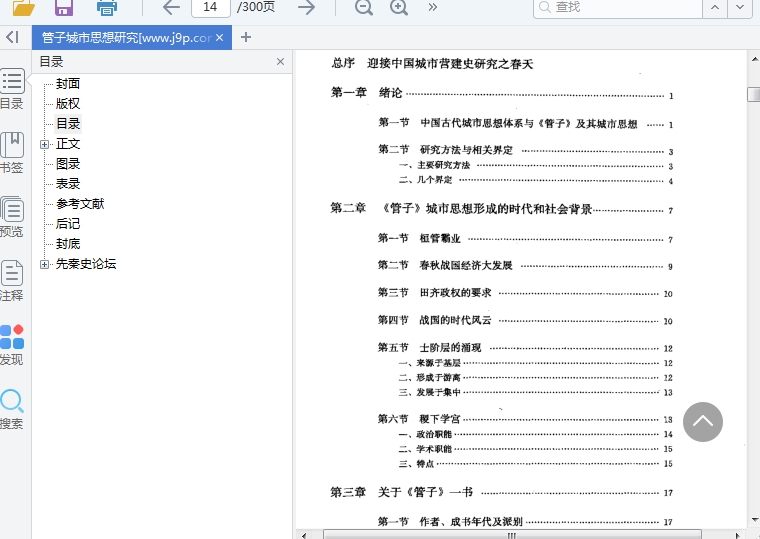Select 先秦史论坛 in the outline tree
The width and height of the screenshot is (760, 539).
click(x=86, y=264)
